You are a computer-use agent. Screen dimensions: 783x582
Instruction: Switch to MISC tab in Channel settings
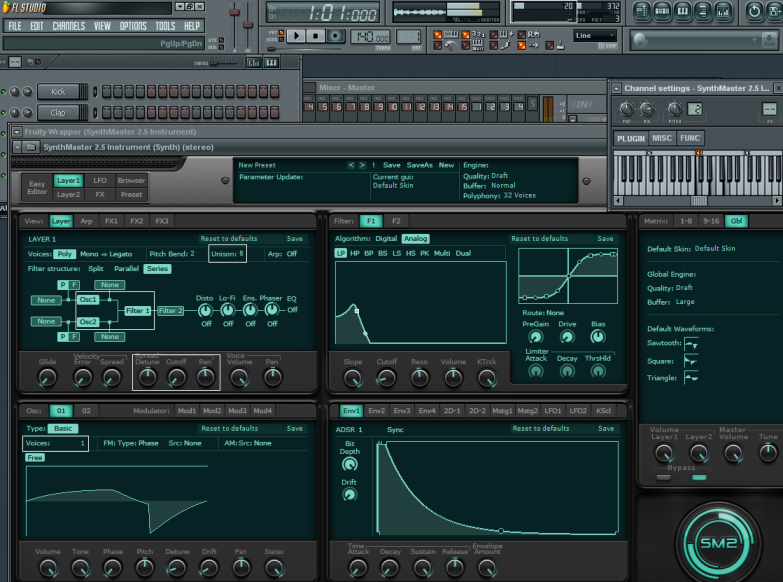pyautogui.click(x=662, y=138)
